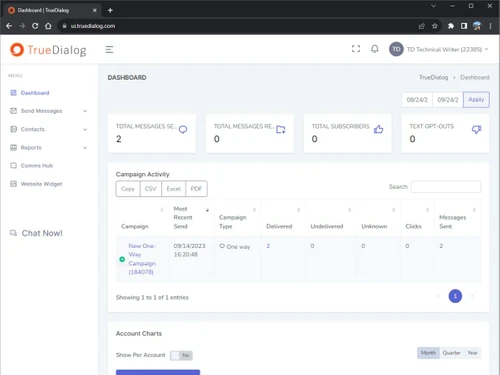The height and width of the screenshot is (375, 500).
Task: Click the Send Messages envelope icon
Action: click(x=13, y=111)
